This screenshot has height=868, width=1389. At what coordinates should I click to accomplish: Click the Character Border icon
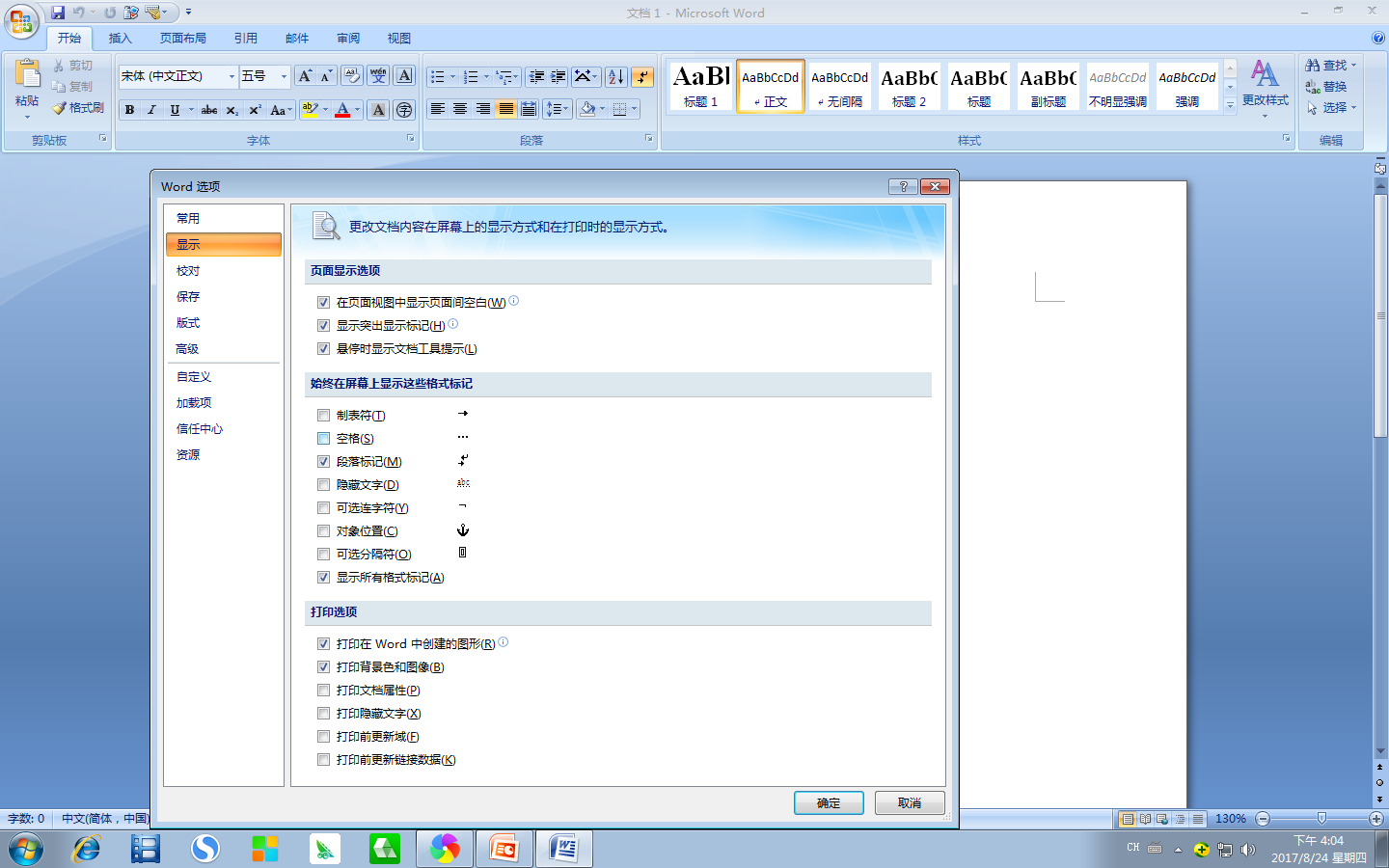coord(404,76)
